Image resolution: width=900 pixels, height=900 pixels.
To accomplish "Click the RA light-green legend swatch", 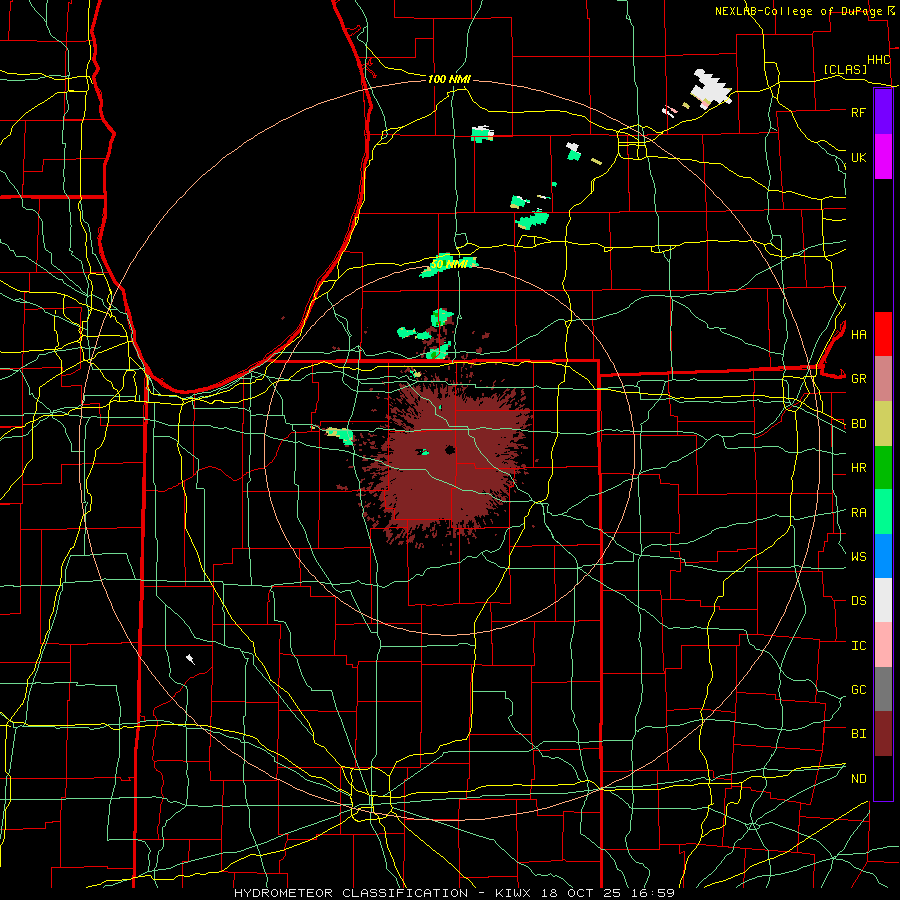I will tap(883, 512).
